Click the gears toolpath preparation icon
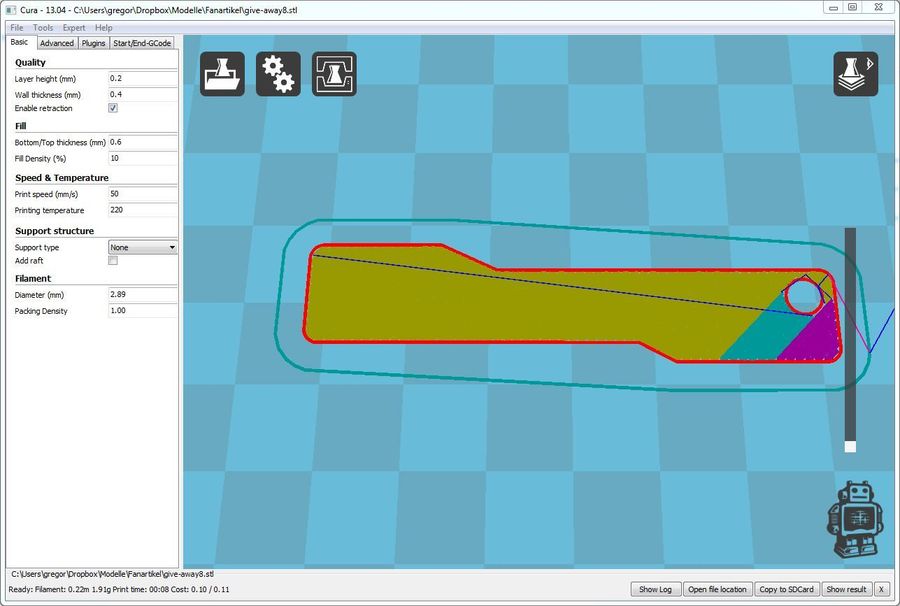Image resolution: width=900 pixels, height=606 pixels. (278, 73)
